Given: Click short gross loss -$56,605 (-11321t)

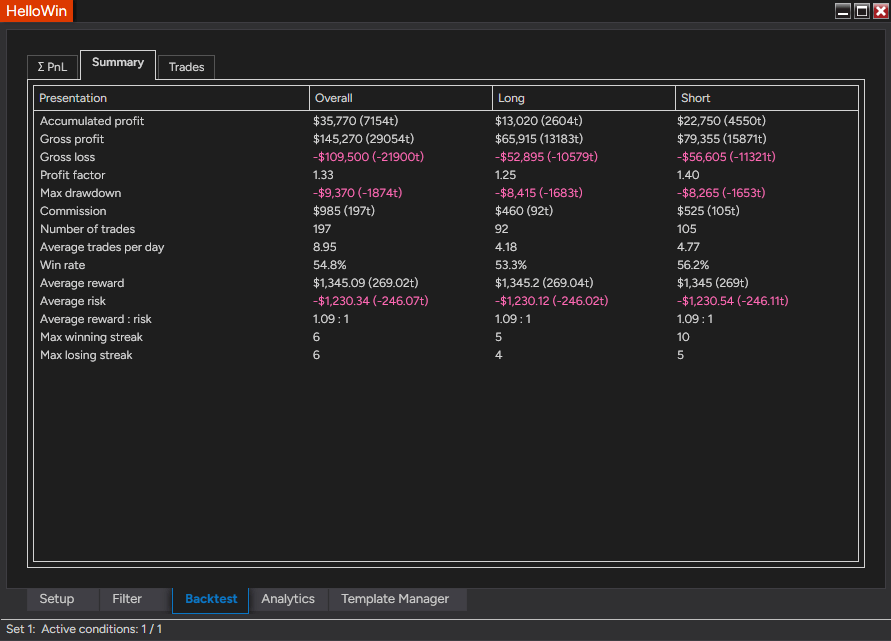Looking at the screenshot, I should [x=726, y=157].
